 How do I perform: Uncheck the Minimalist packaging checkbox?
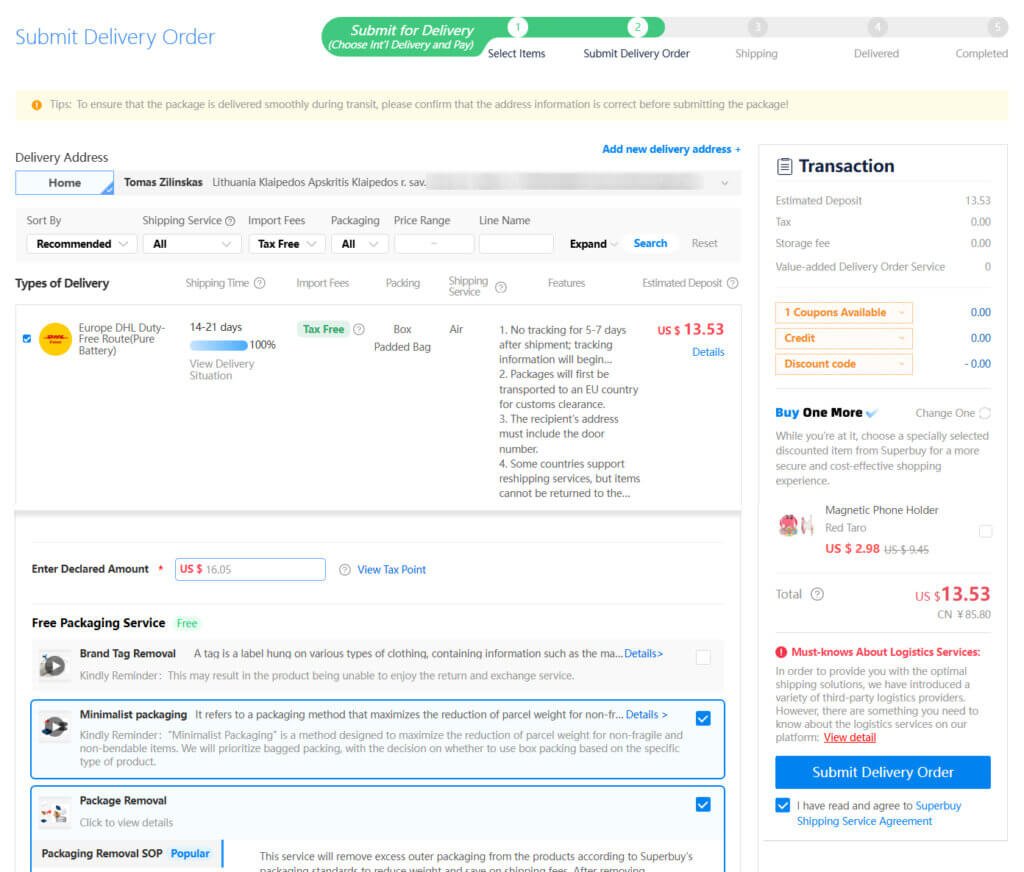(703, 718)
